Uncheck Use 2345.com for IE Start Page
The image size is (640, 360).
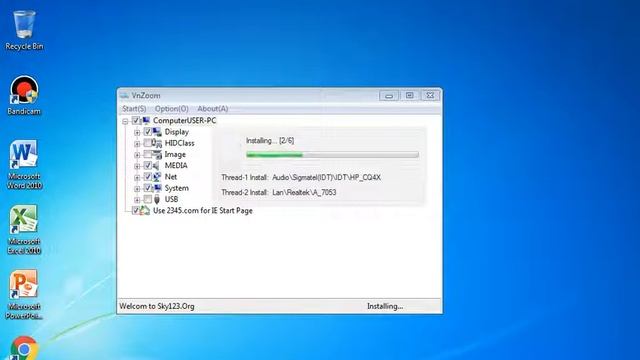[136, 211]
